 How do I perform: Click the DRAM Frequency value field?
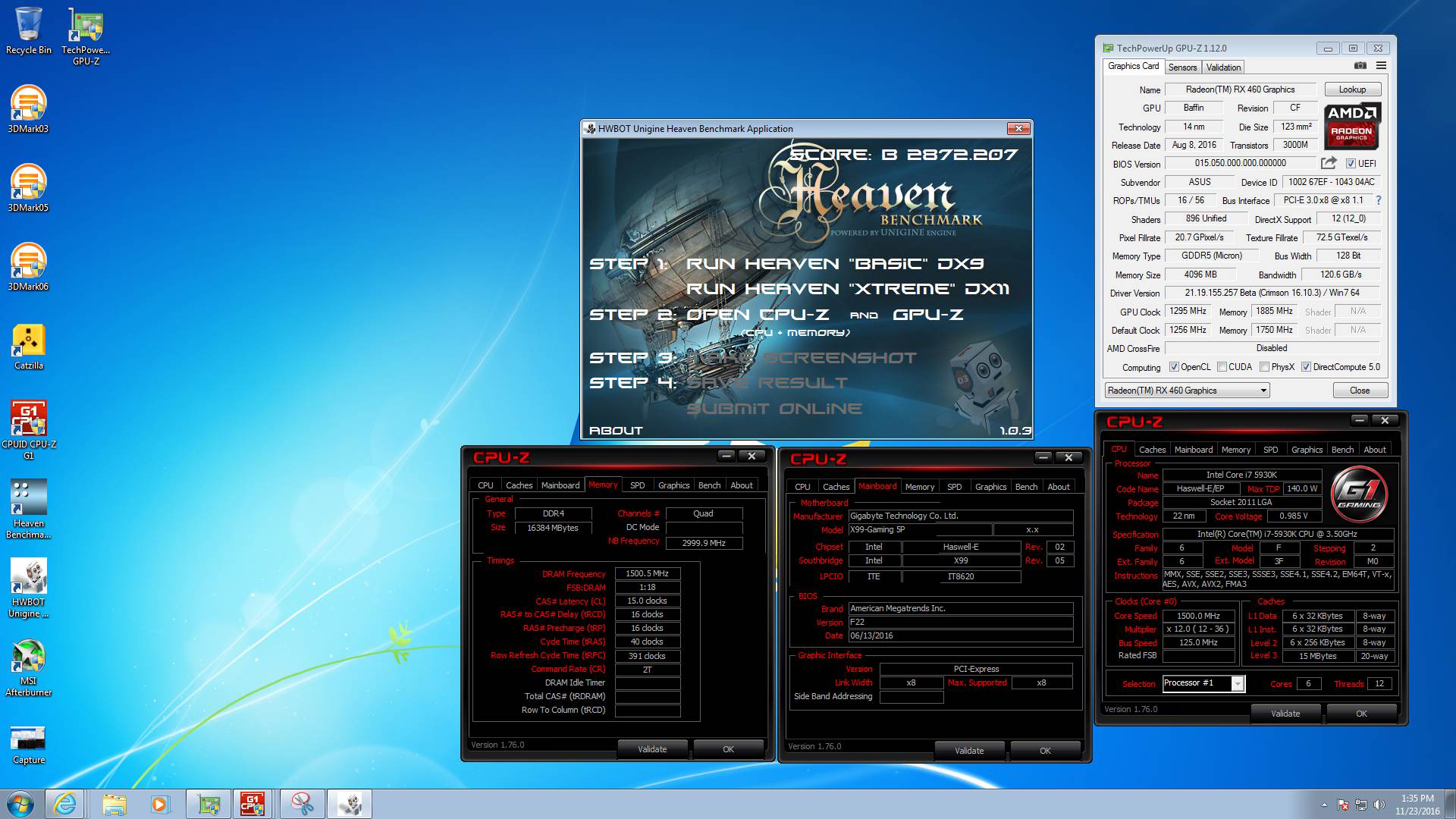click(647, 574)
